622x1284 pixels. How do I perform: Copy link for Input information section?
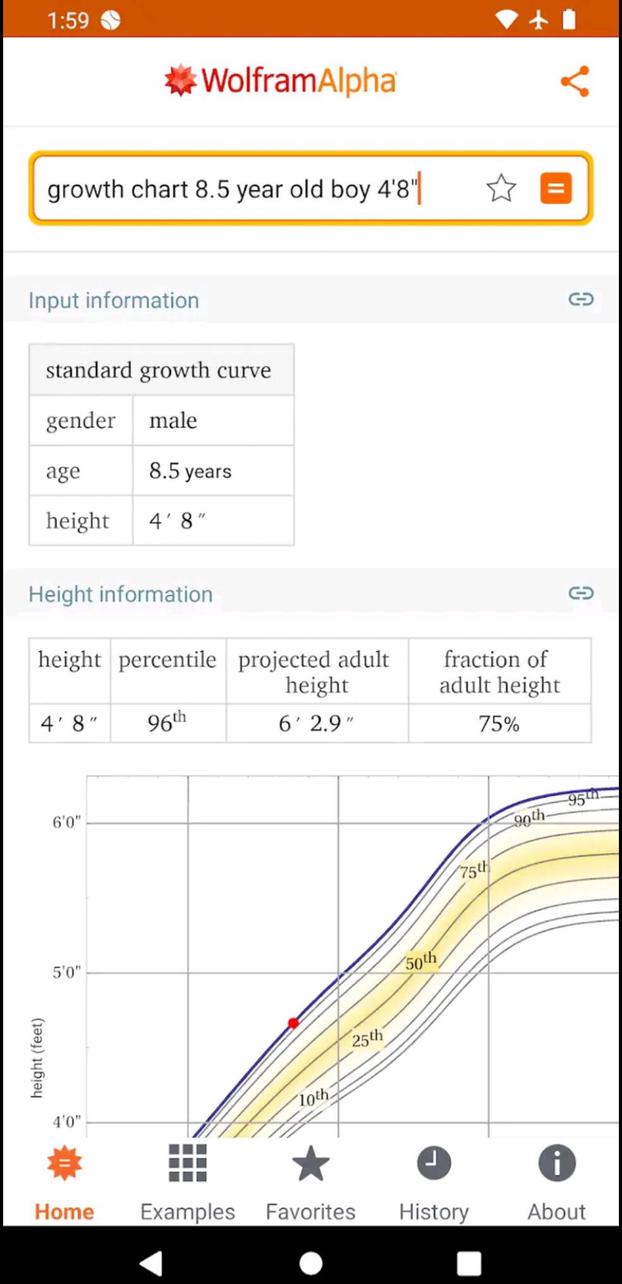pyautogui.click(x=581, y=299)
